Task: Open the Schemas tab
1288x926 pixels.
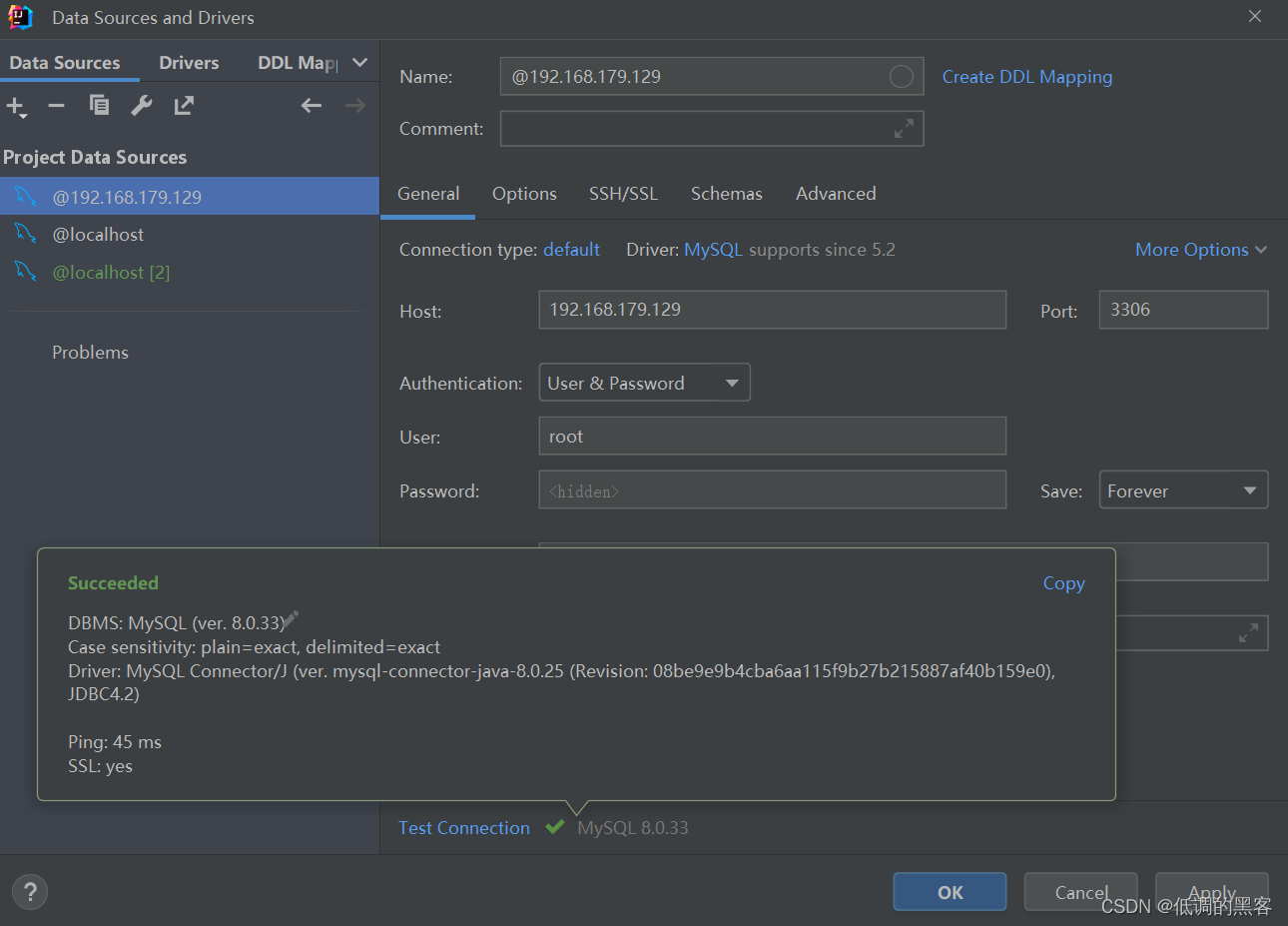Action: pos(727,194)
